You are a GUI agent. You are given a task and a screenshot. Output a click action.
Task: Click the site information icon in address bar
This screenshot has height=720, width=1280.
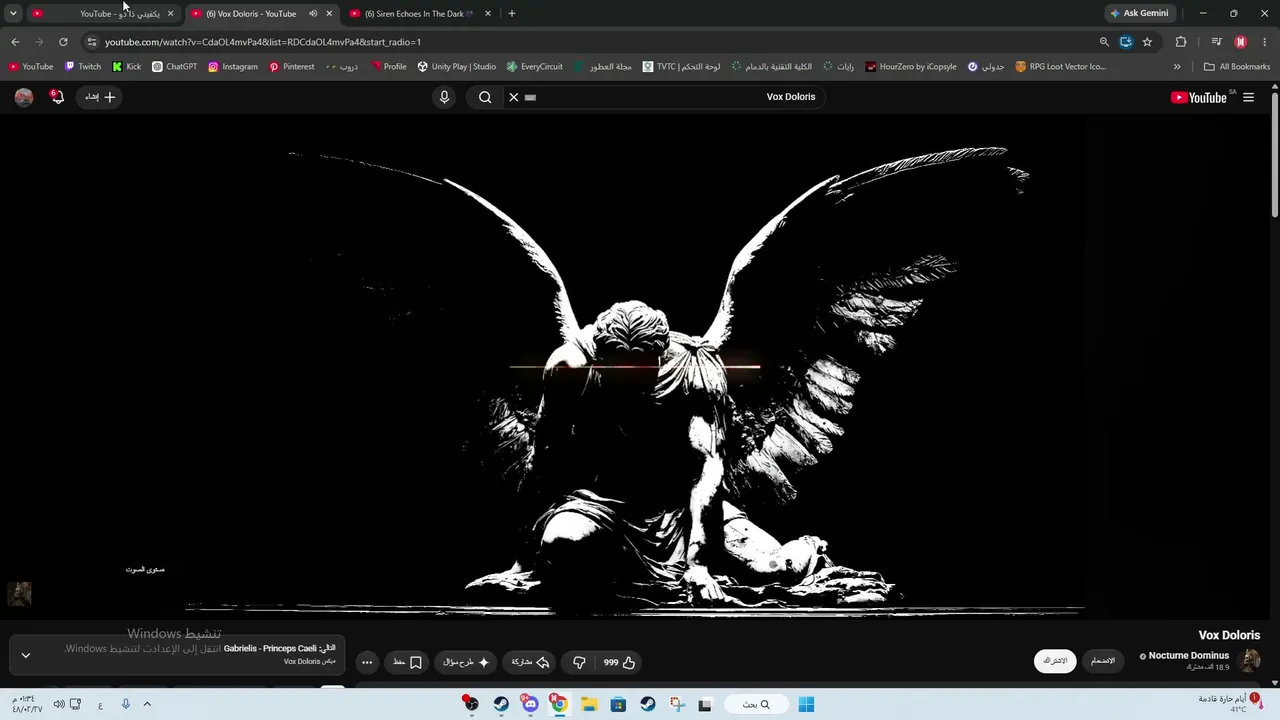(x=91, y=42)
